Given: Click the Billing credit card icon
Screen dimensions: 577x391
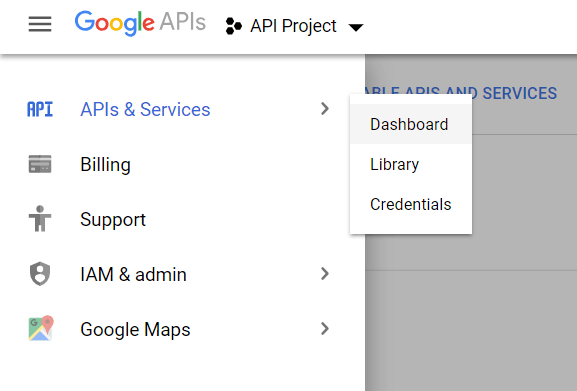Looking at the screenshot, I should [40, 164].
